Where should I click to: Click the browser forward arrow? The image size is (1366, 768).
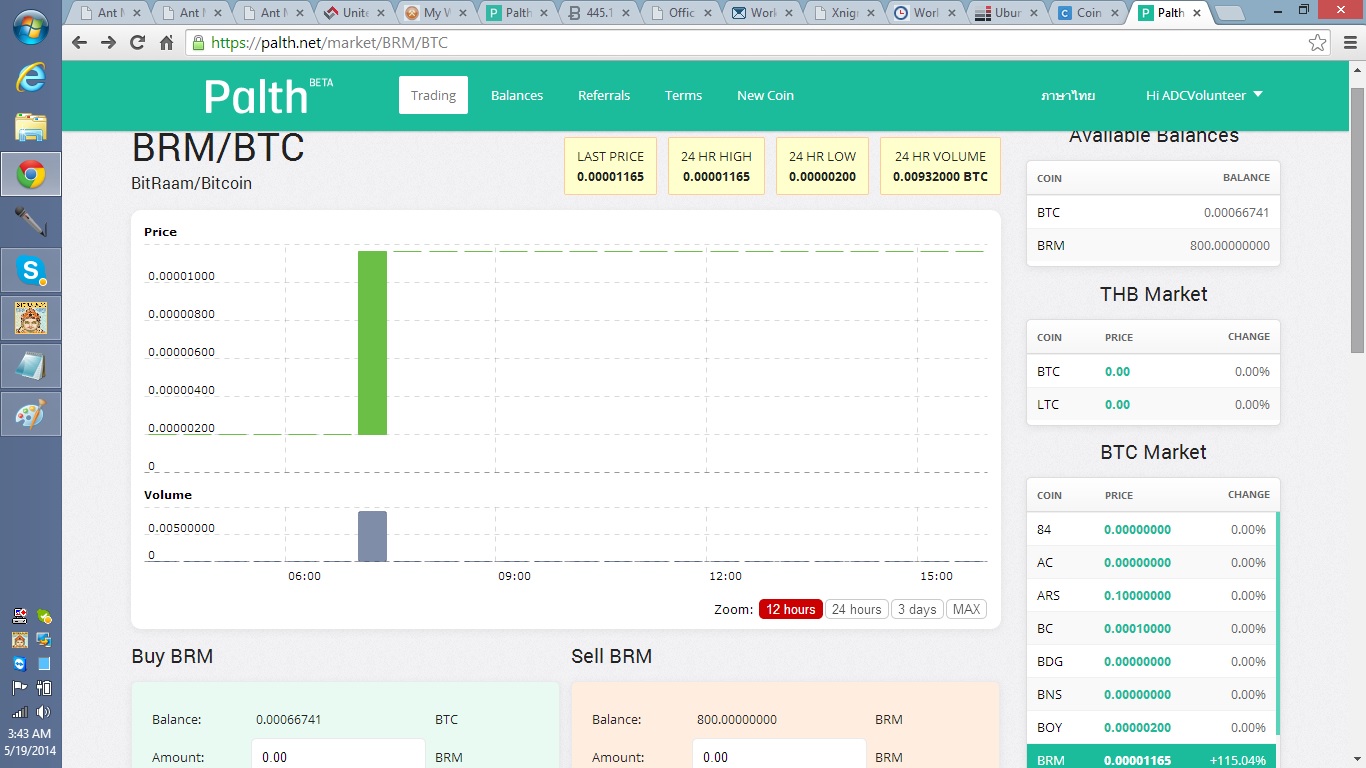click(108, 43)
